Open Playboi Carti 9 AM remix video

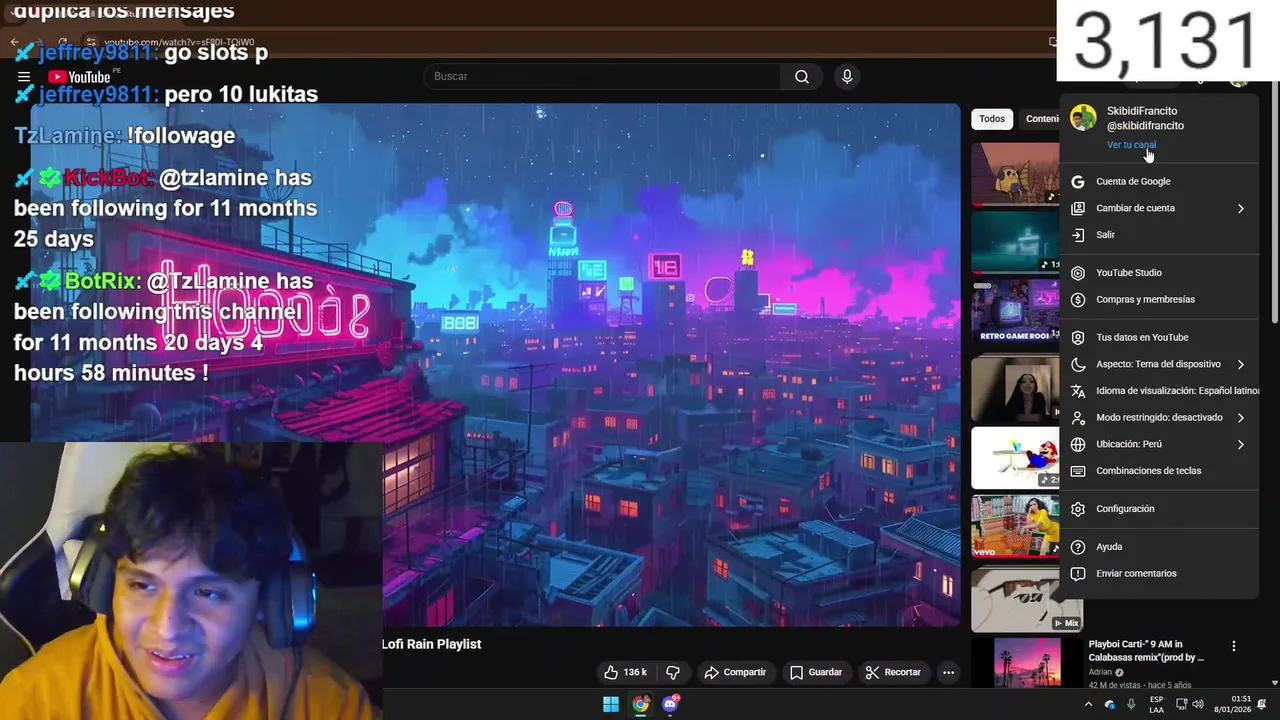(x=1146, y=651)
